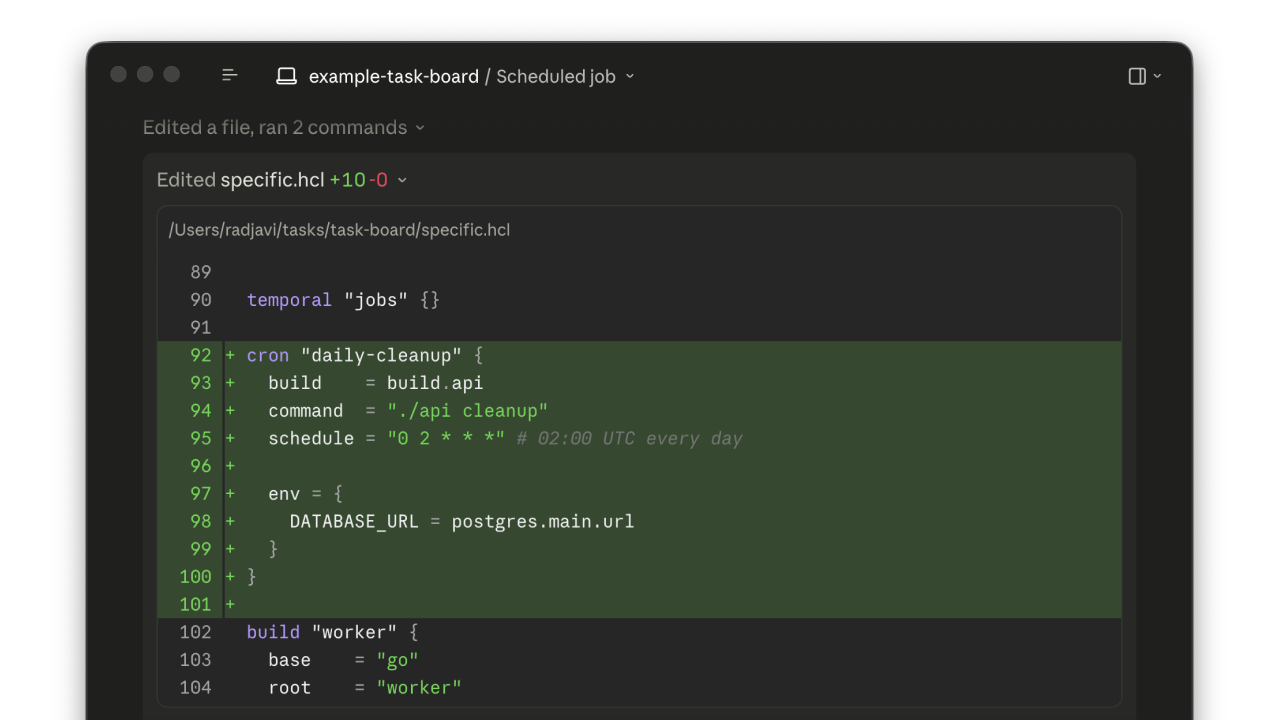Click the +10 additions count
Viewport: 1280px width, 720px height.
[347, 180]
